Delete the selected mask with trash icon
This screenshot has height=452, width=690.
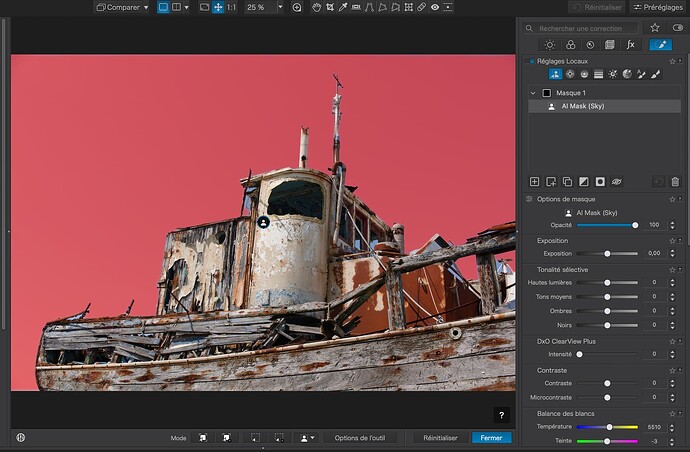tap(675, 182)
